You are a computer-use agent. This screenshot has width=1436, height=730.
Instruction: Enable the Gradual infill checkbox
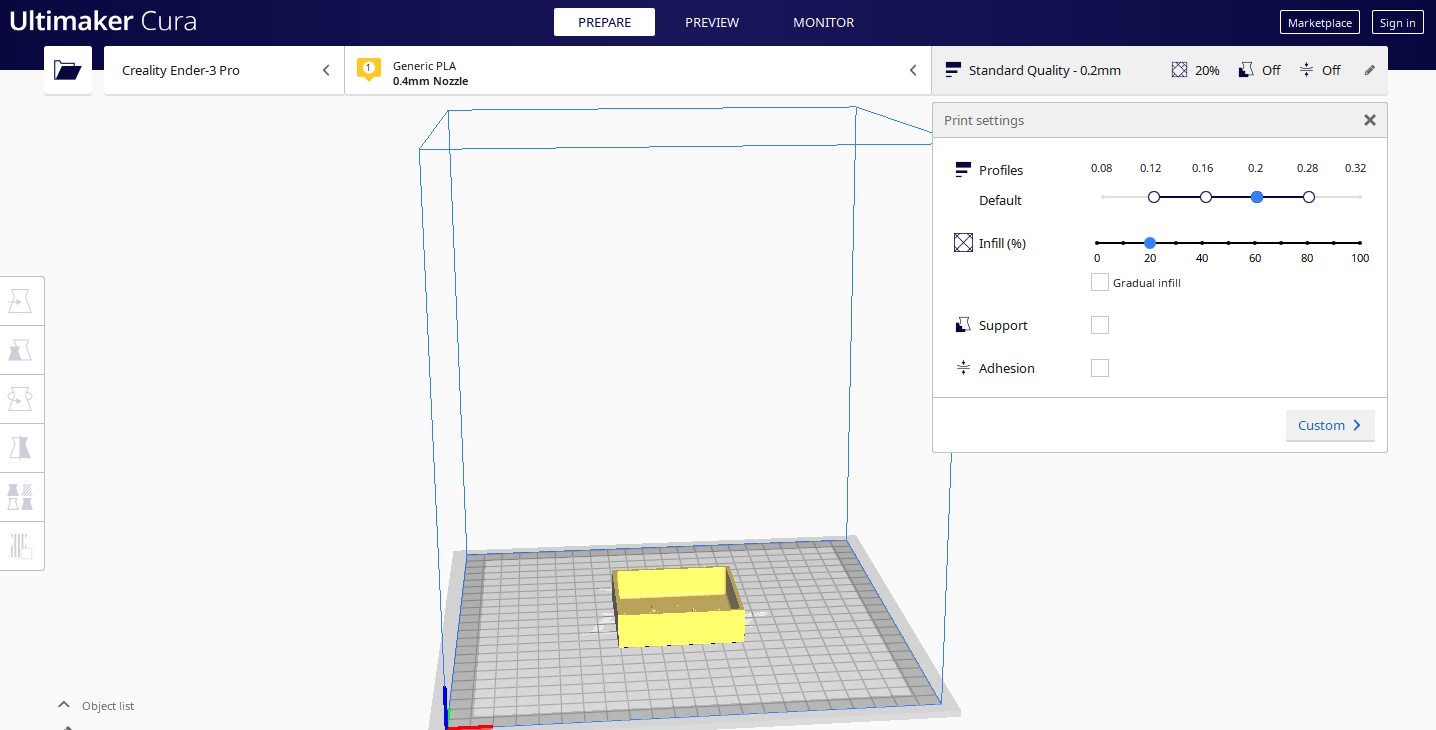pyautogui.click(x=1100, y=283)
